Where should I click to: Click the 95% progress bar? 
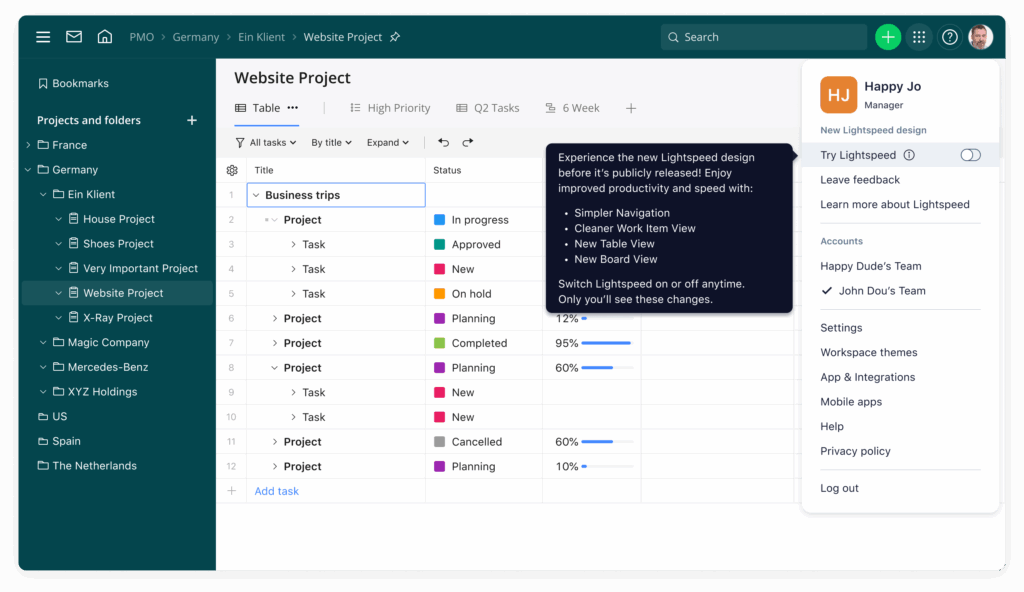point(605,343)
